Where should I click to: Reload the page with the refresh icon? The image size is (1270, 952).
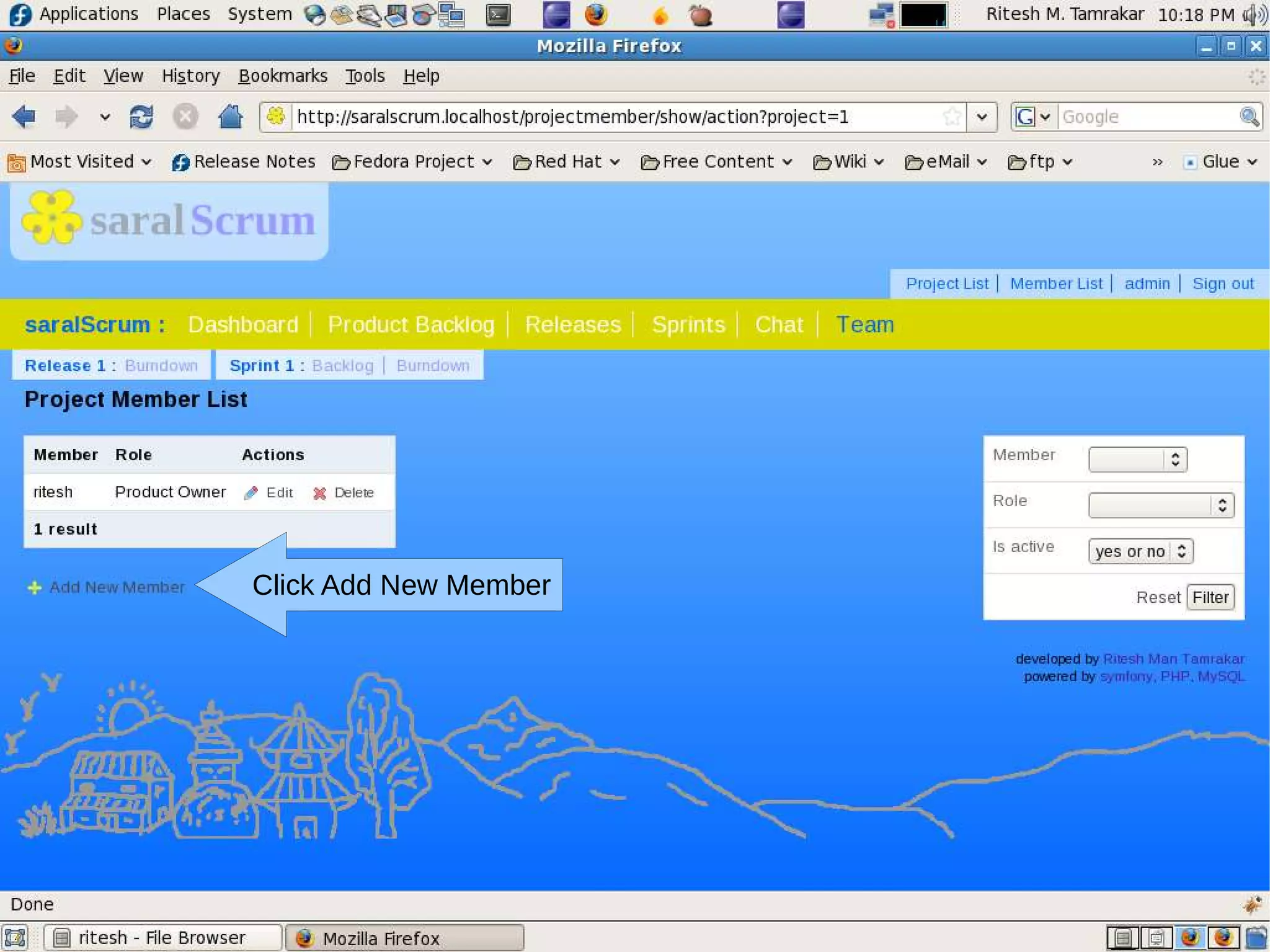click(x=141, y=116)
